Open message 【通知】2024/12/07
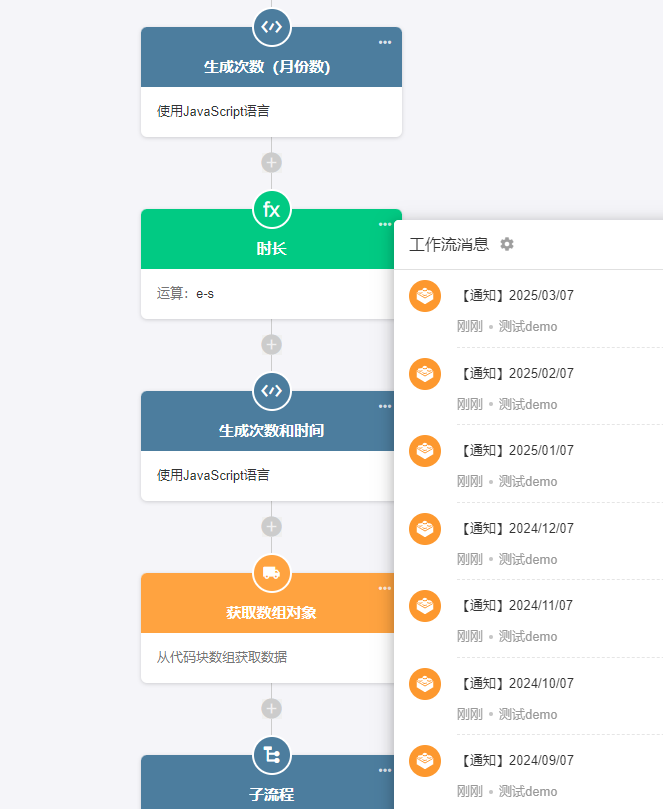The height and width of the screenshot is (809, 663). [515, 528]
